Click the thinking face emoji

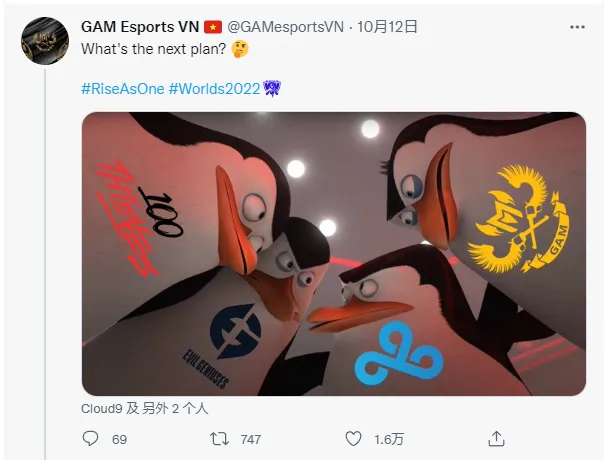(x=240, y=49)
